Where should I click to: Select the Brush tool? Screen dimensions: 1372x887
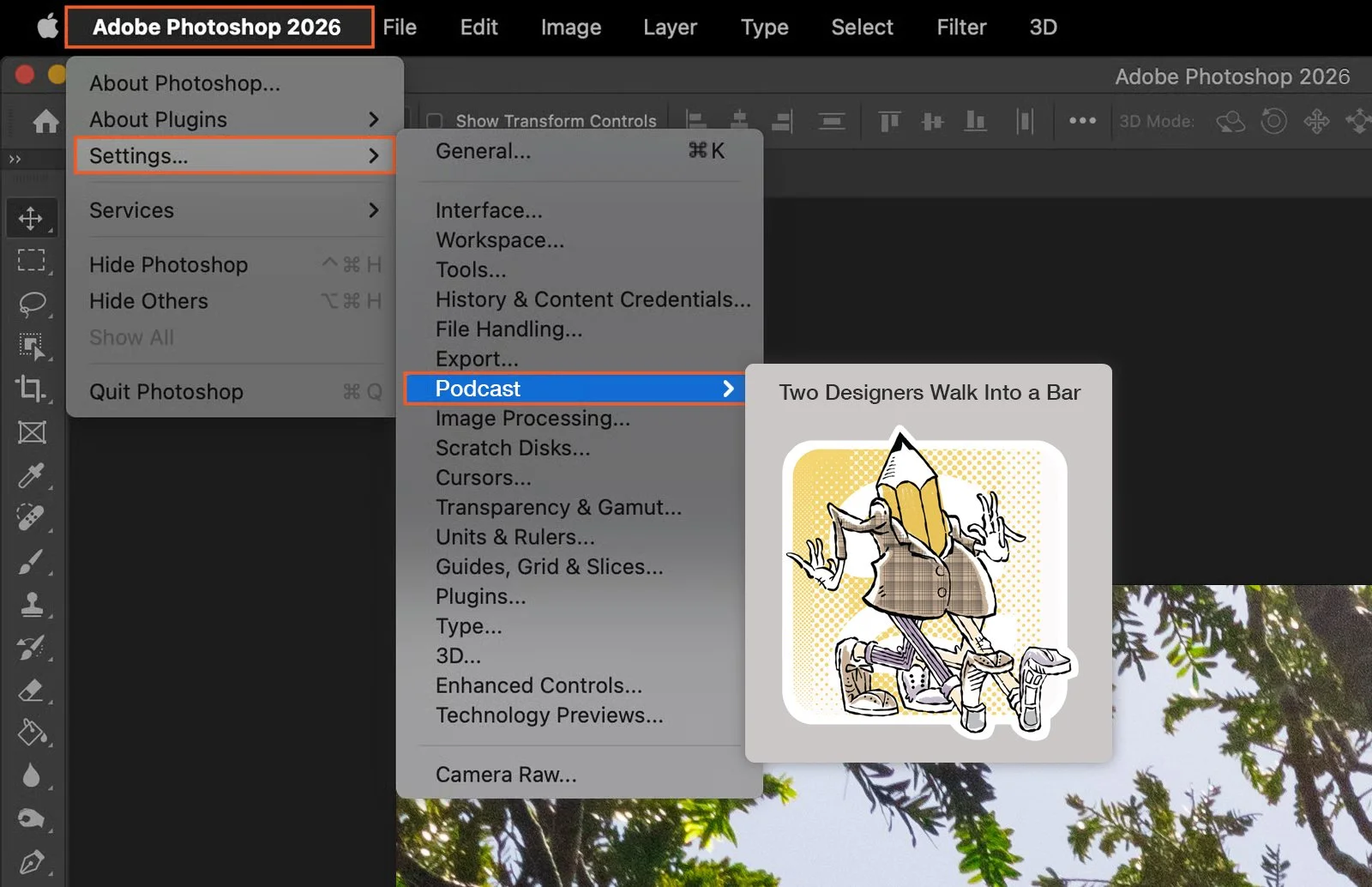click(x=31, y=562)
